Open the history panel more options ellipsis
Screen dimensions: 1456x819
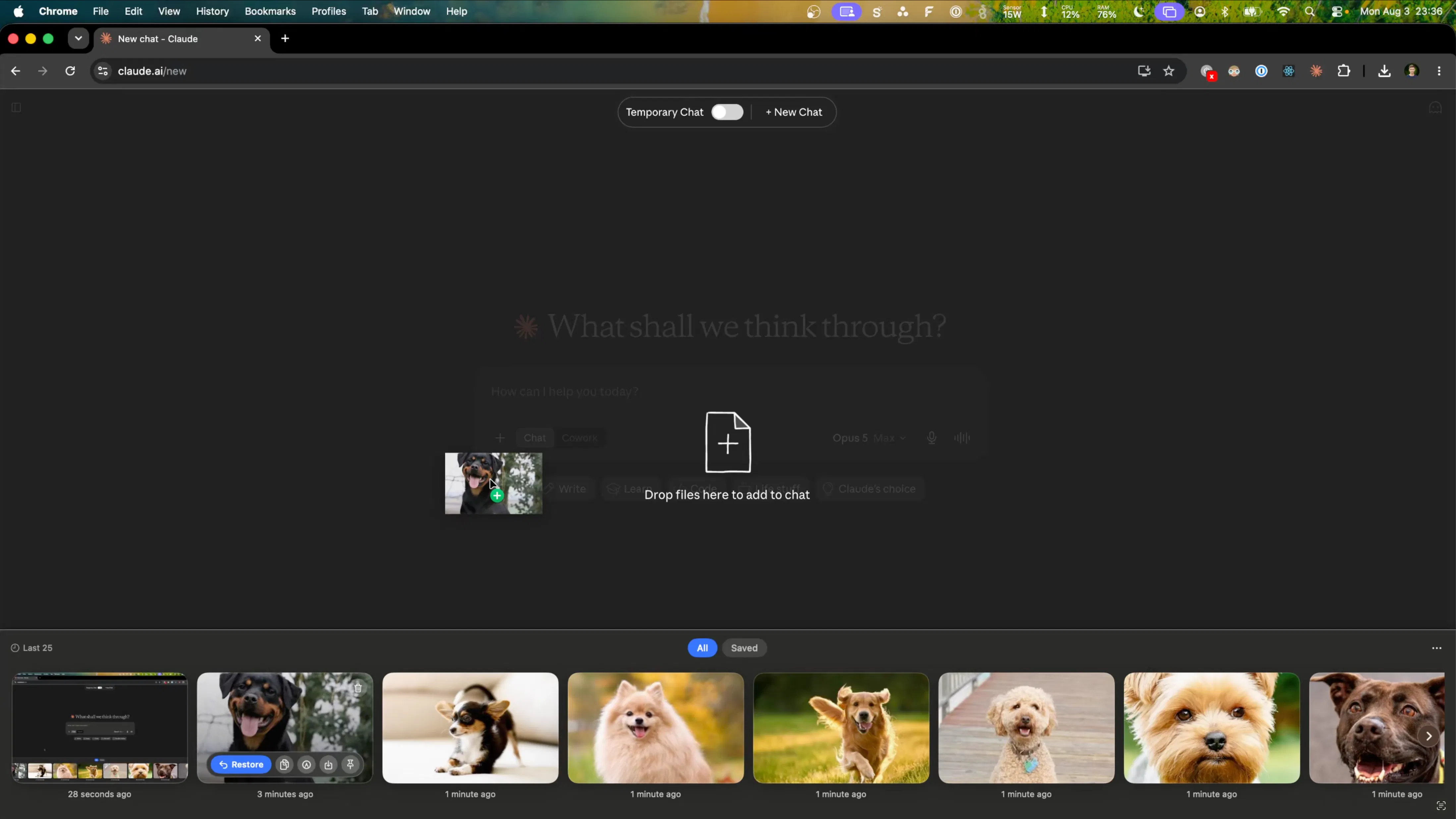tap(1437, 648)
